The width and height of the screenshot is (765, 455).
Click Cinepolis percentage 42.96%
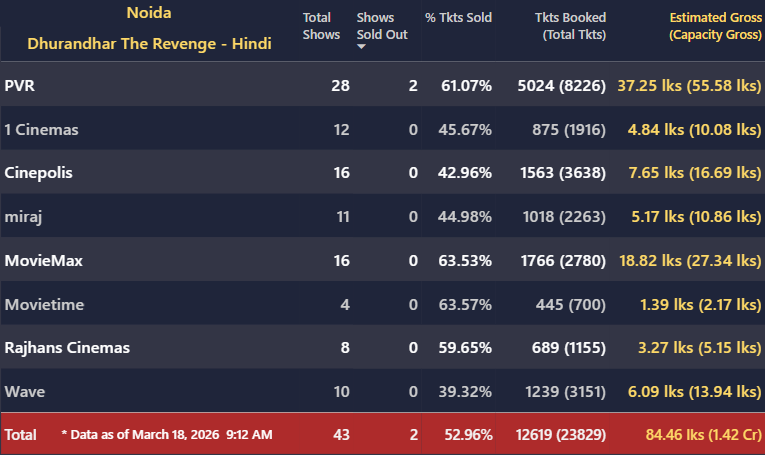[465, 173]
